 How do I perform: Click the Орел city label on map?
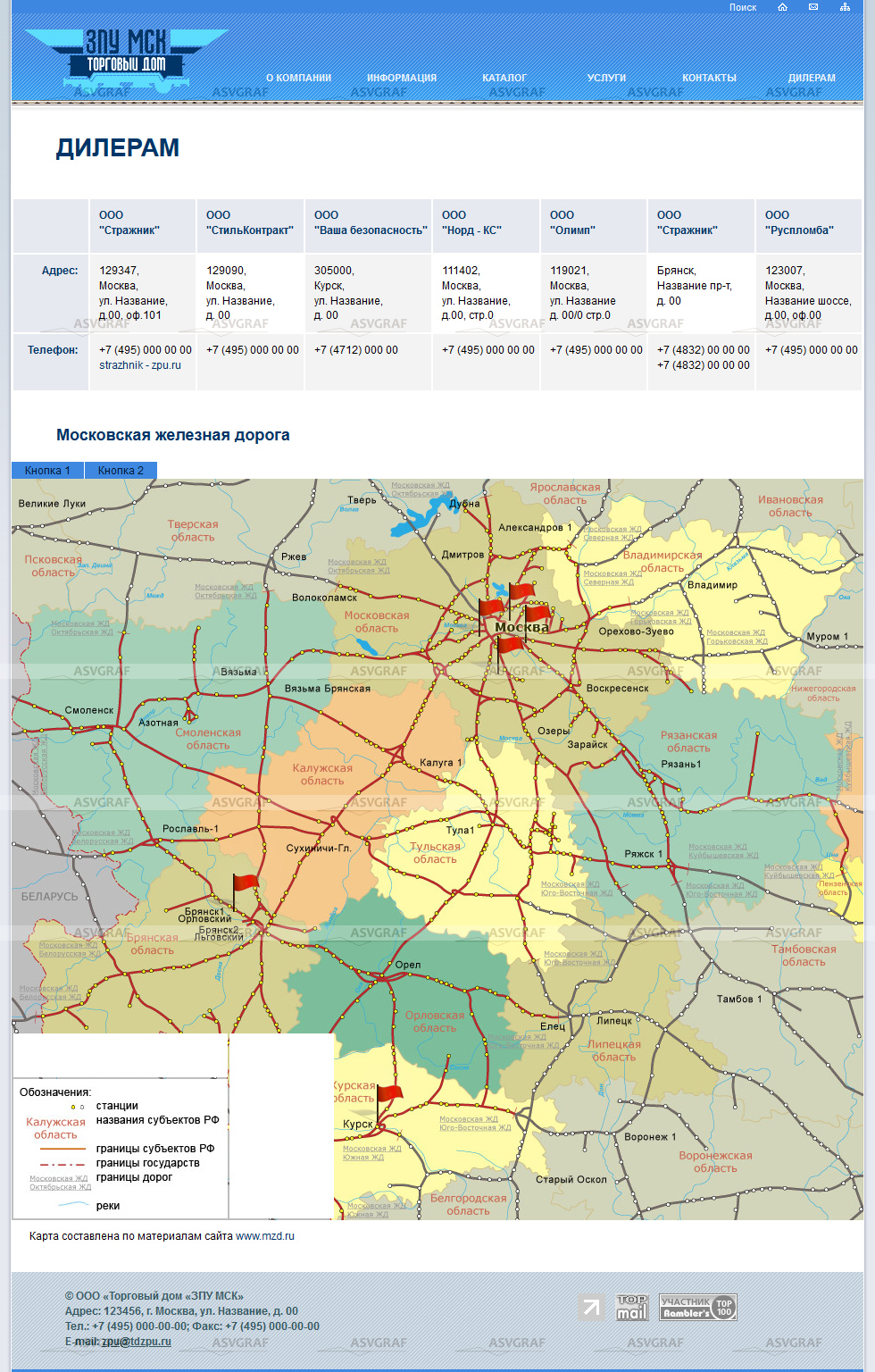pos(408,965)
